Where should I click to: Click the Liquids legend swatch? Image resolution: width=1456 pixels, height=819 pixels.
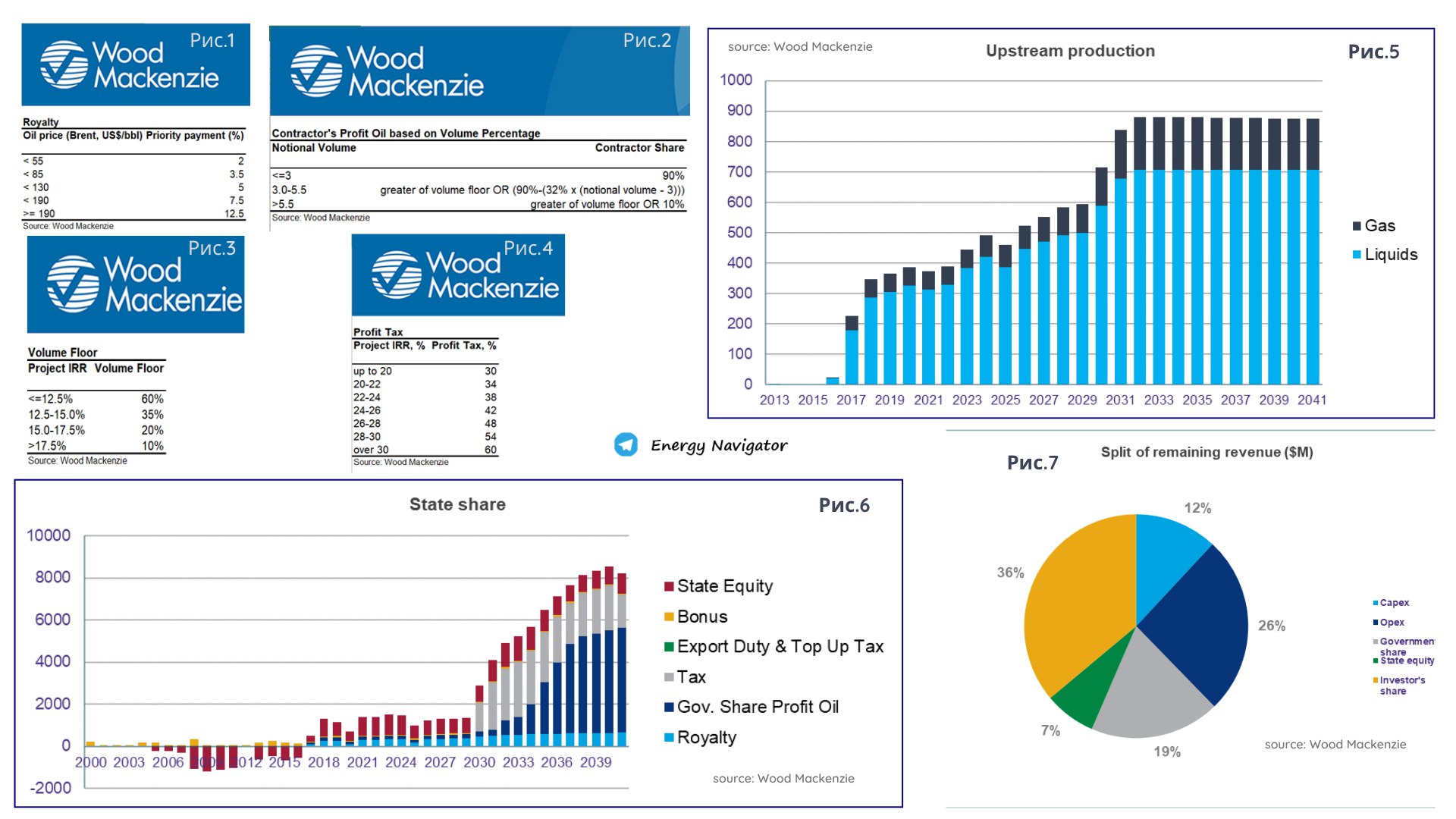1357,255
